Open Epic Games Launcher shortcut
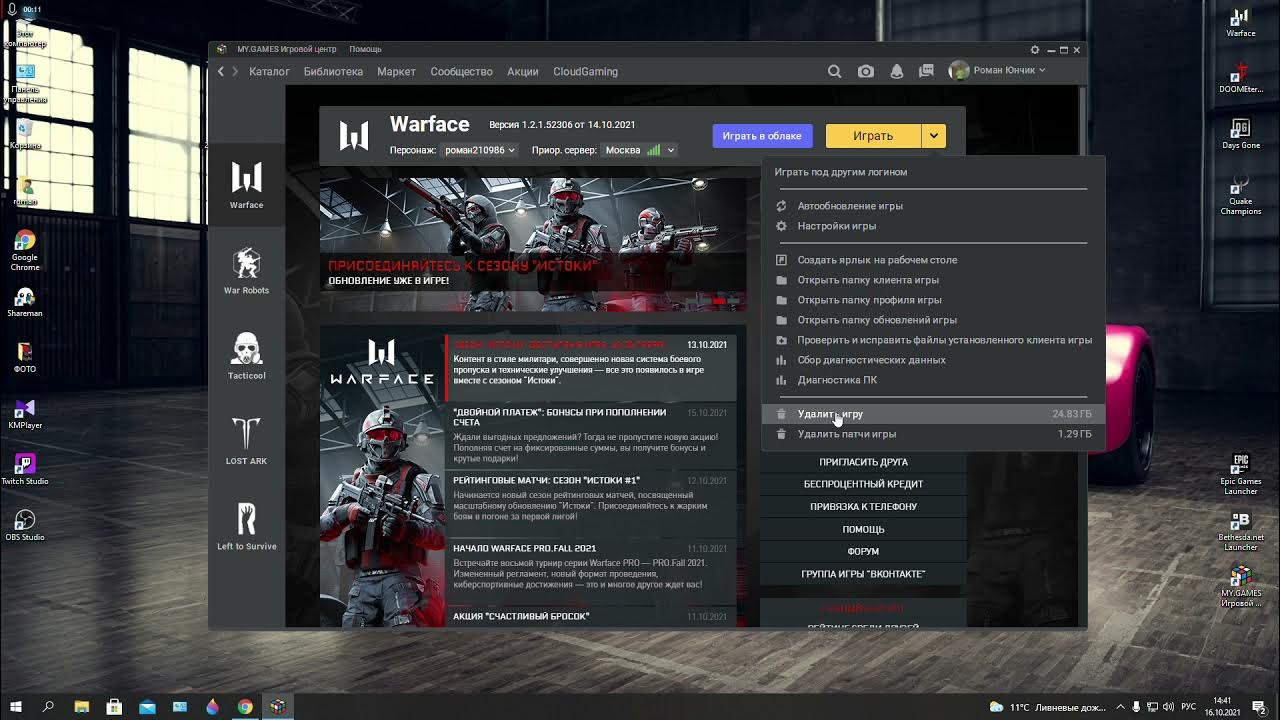 point(1241,474)
